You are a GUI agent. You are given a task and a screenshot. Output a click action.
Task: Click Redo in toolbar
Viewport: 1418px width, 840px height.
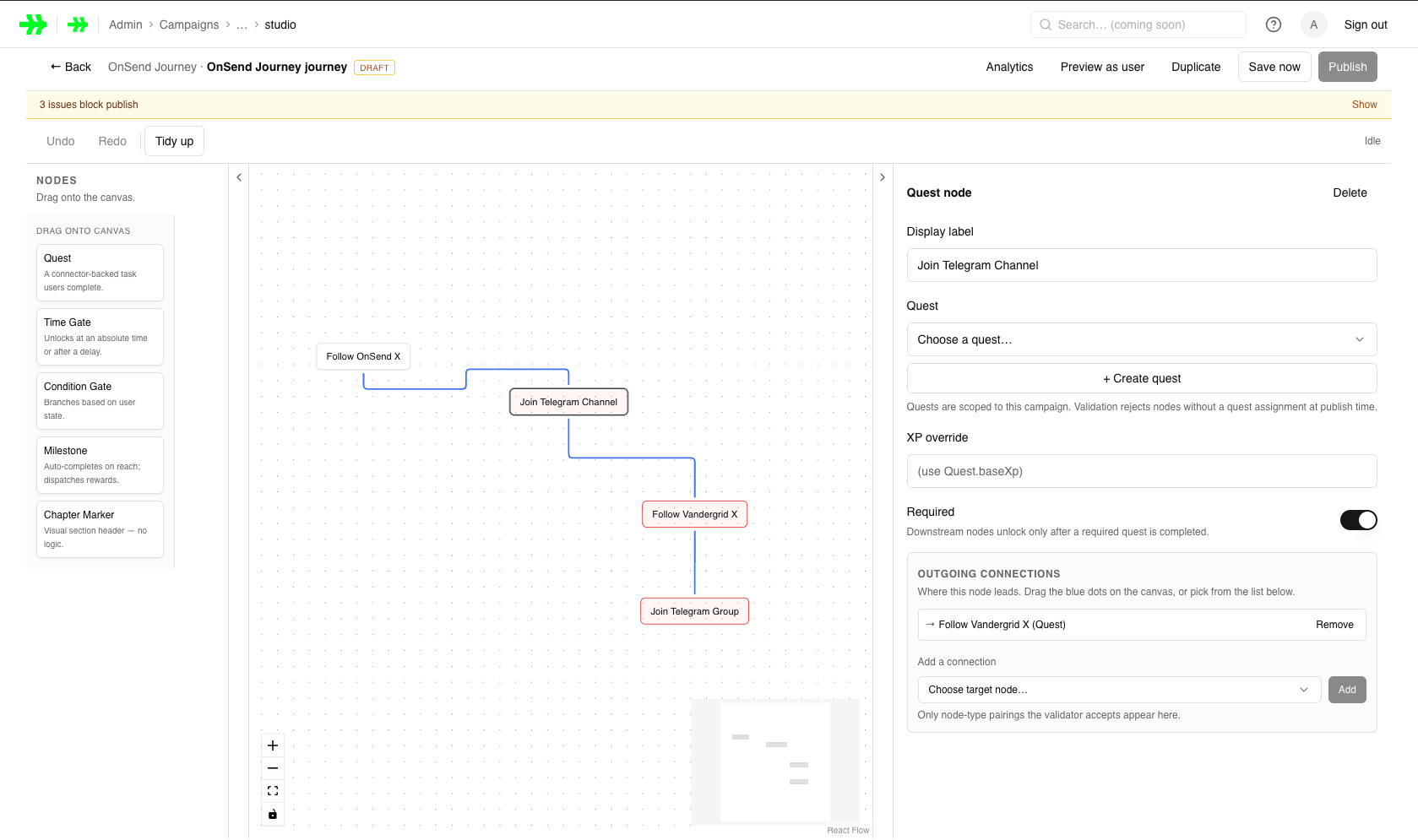(x=112, y=141)
